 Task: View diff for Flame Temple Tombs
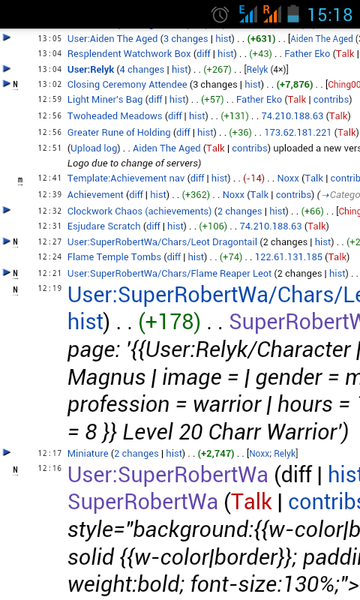point(174,257)
